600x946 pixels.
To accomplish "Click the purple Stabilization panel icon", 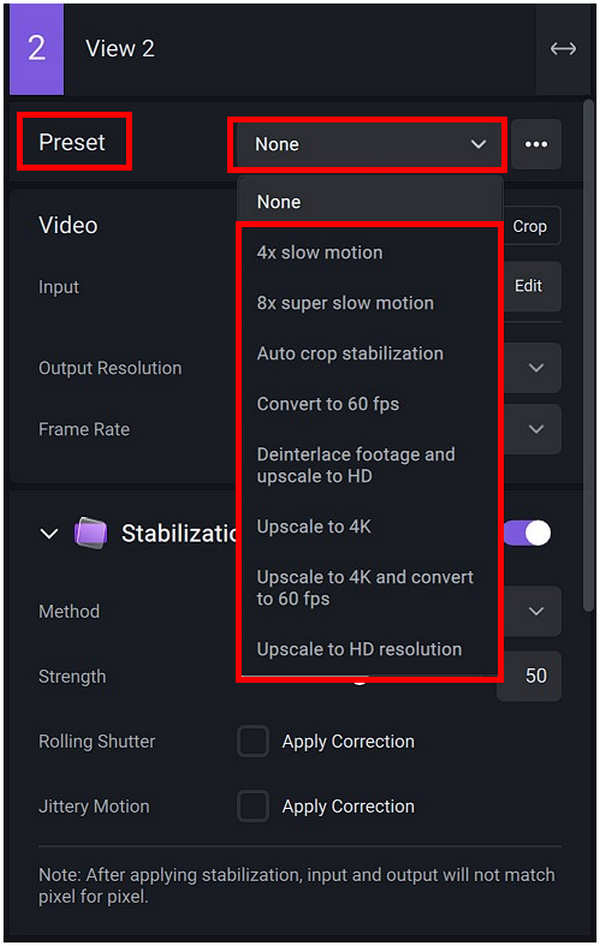I will pyautogui.click(x=91, y=533).
